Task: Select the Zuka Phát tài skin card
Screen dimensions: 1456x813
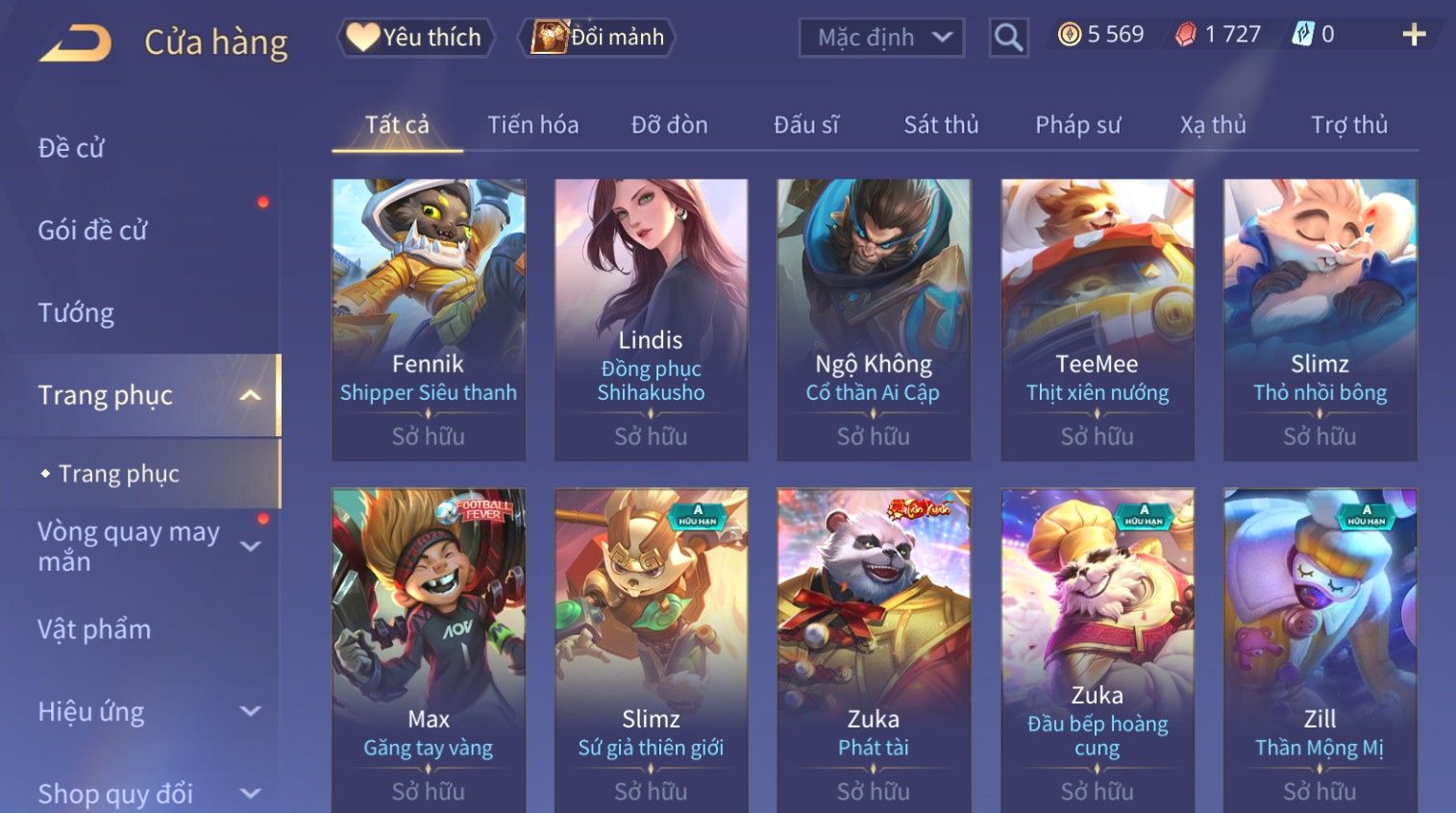Action: pos(874,651)
